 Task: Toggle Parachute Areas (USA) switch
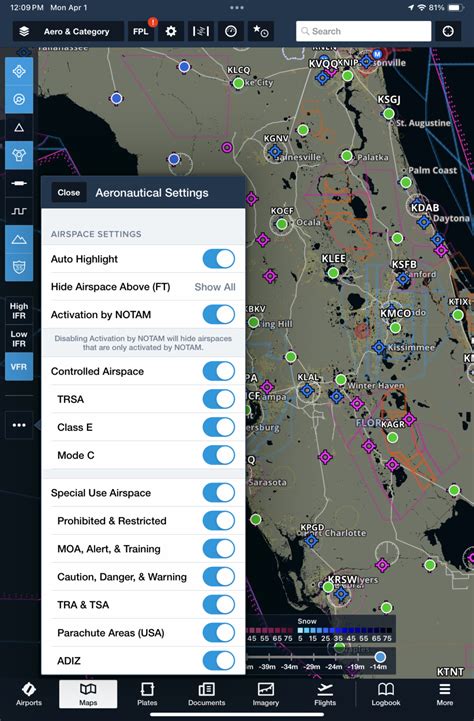pos(219,633)
